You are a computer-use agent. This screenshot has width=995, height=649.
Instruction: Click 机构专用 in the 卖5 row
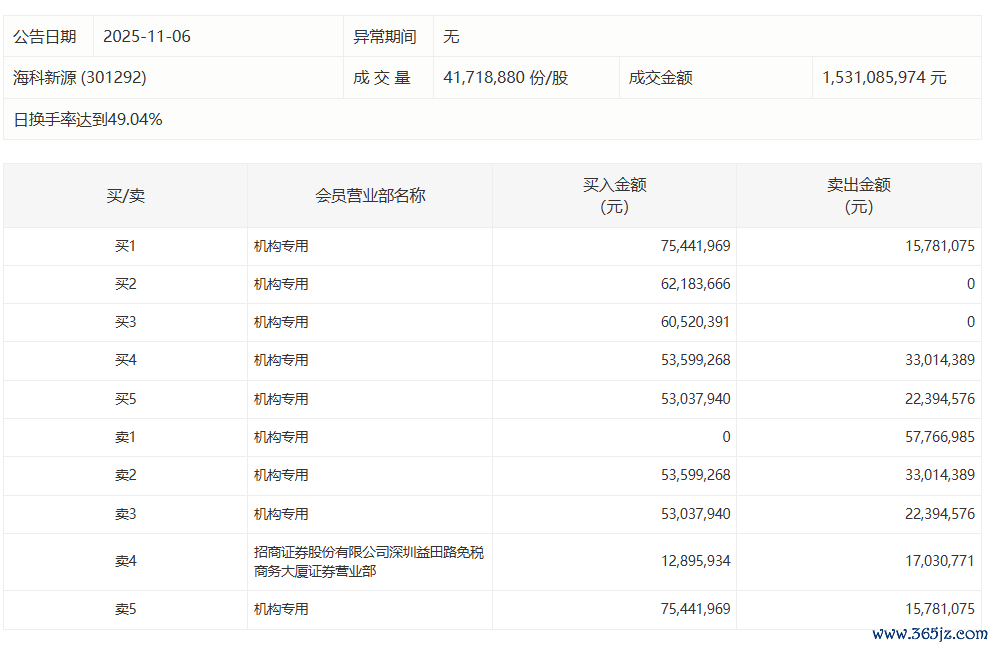(281, 609)
